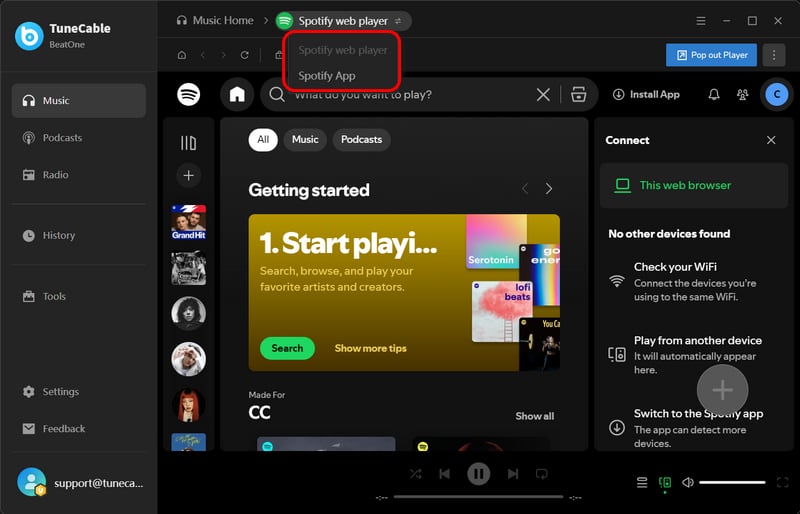The width and height of the screenshot is (800, 514).
Task: Open Tools in the sidebar
Action: pyautogui.click(x=79, y=296)
